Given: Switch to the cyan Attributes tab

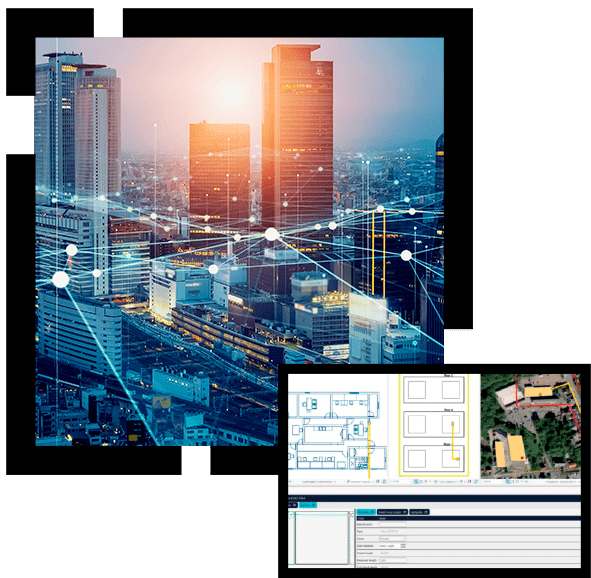Looking at the screenshot, I should (x=366, y=512).
